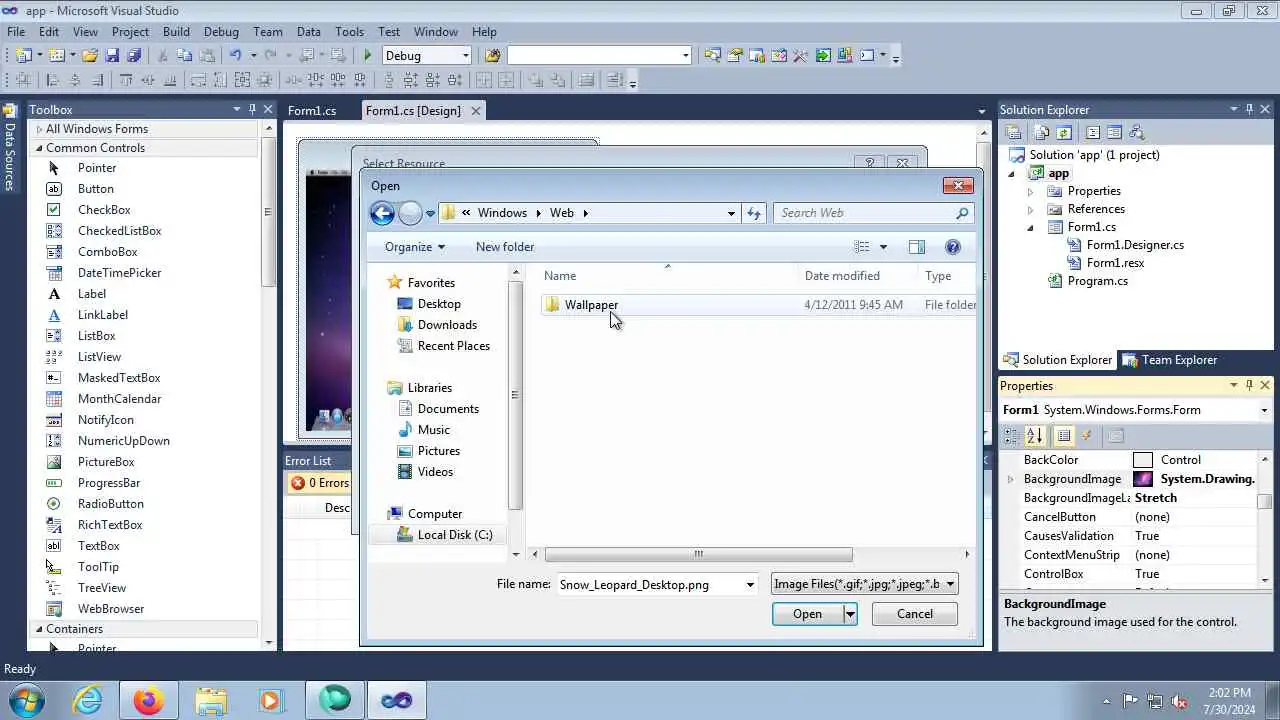Click the View Designer icon in Solution Explorer
The image size is (1280, 720).
pos(1114,132)
